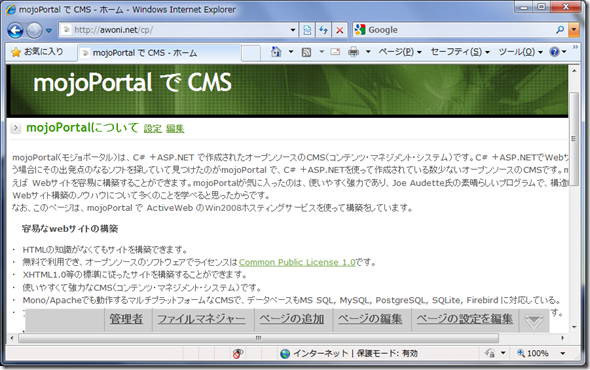
Task: Expand the Home button dropdown arrow
Action: pyautogui.click(x=290, y=52)
